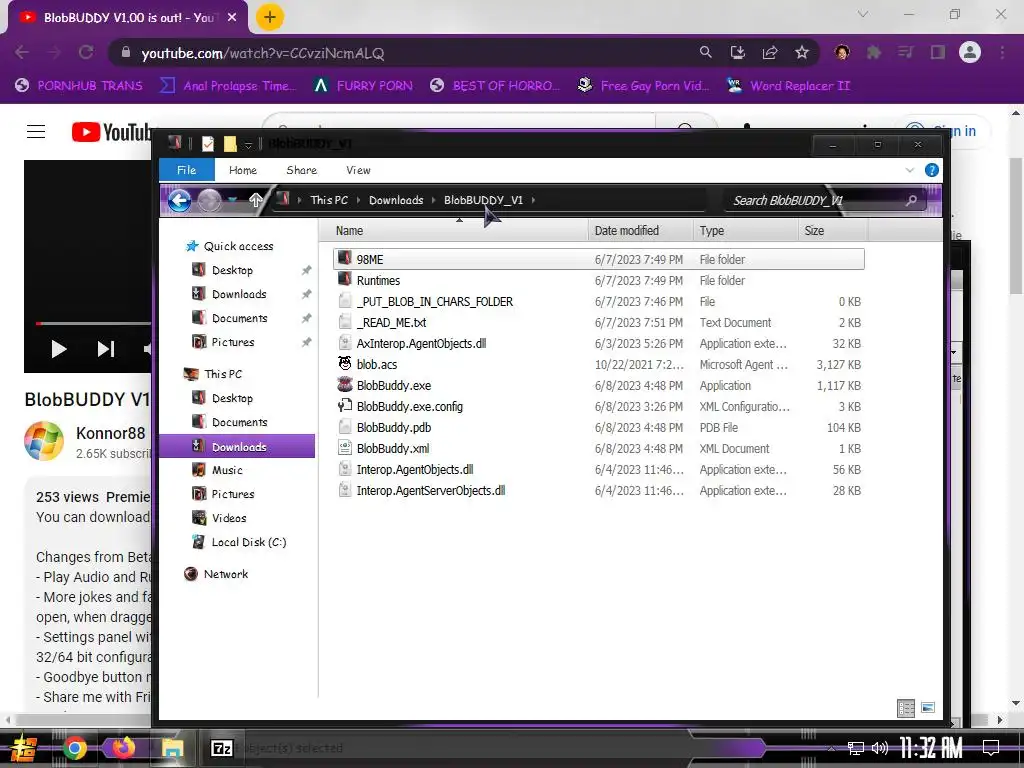Expand the chevron after BlobBUDDY_V1 breadcrumb

click(x=534, y=200)
